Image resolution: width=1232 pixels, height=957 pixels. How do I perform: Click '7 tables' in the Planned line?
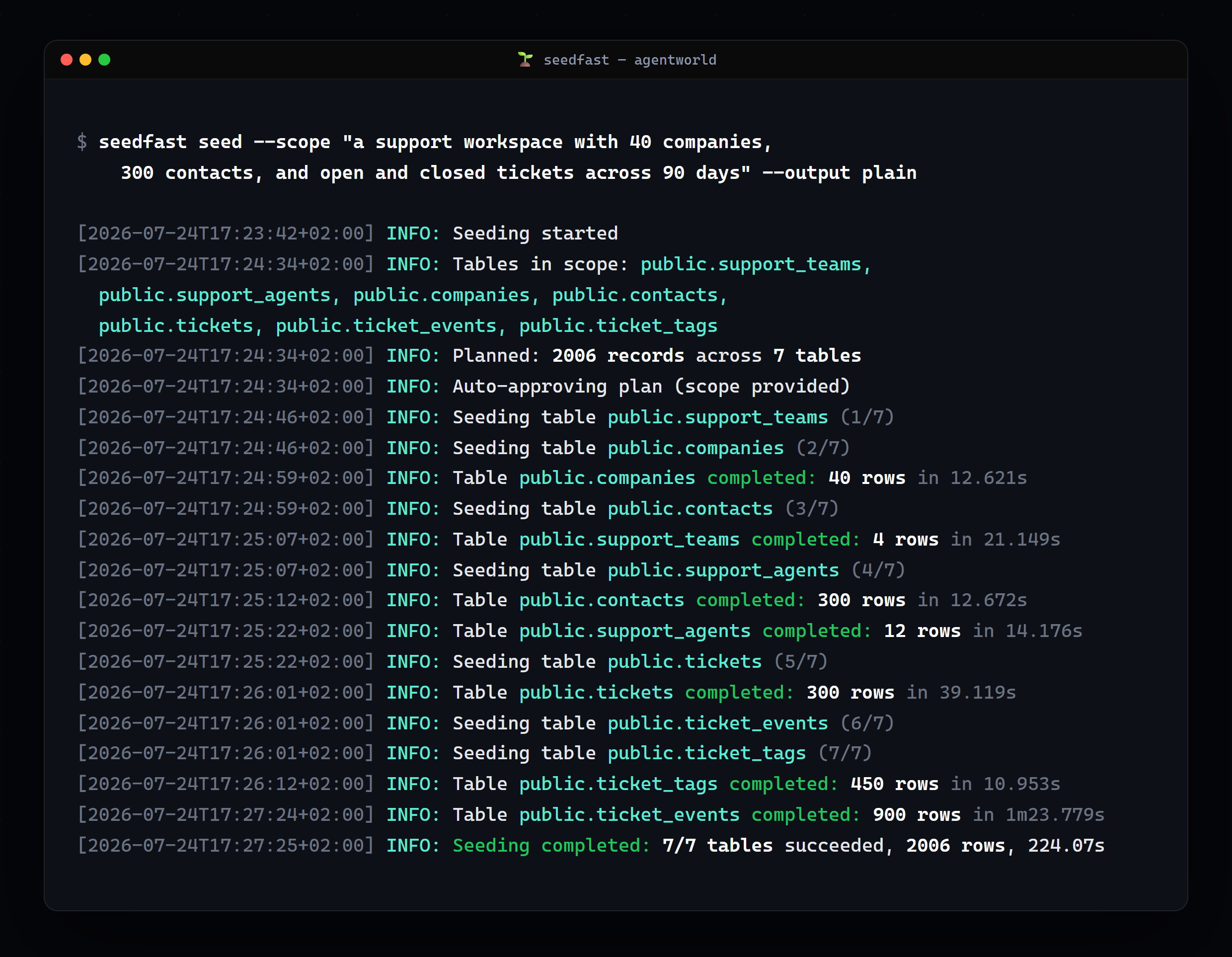tap(817, 355)
